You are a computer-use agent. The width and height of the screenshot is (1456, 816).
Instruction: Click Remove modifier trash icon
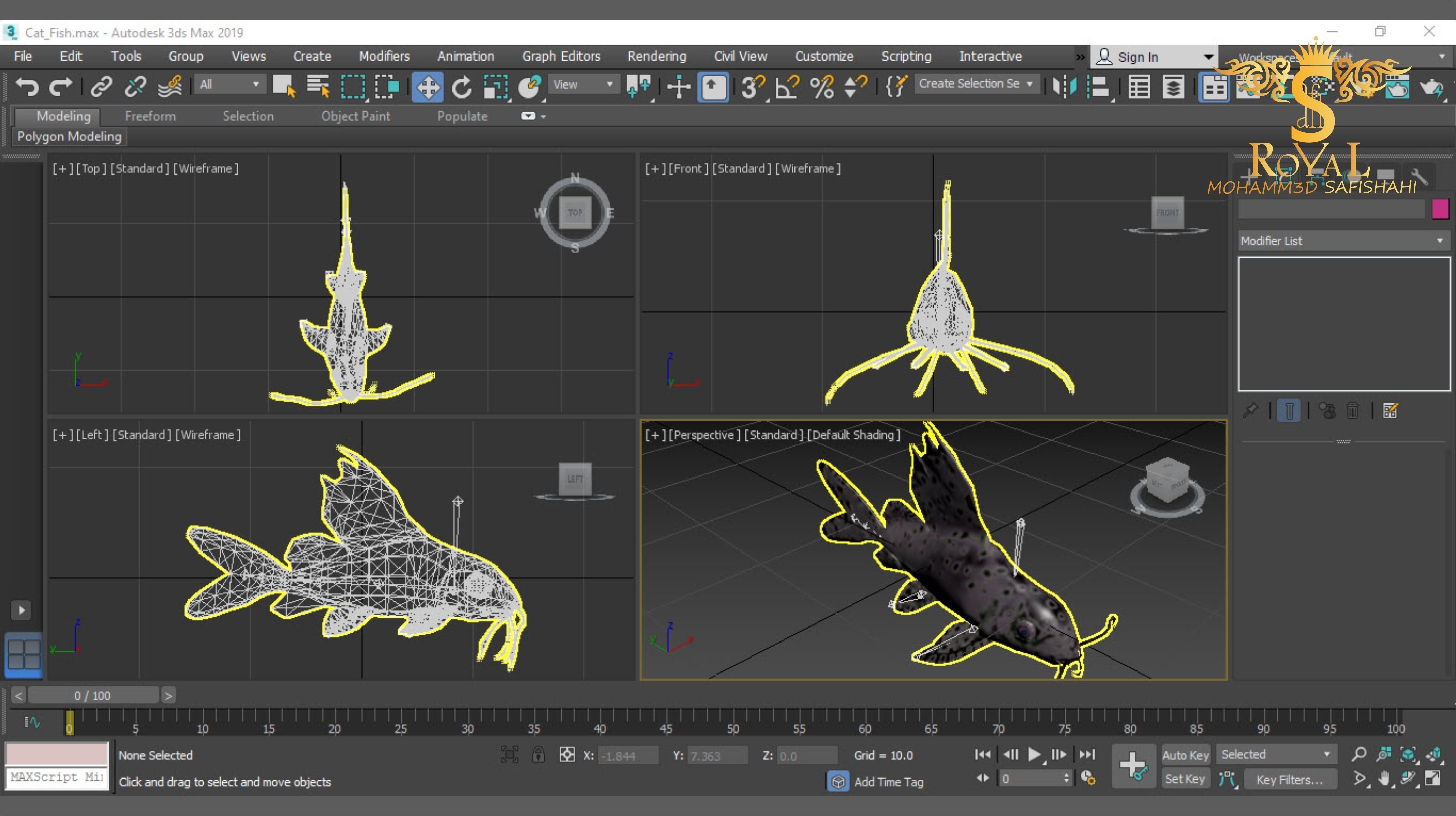1353,410
